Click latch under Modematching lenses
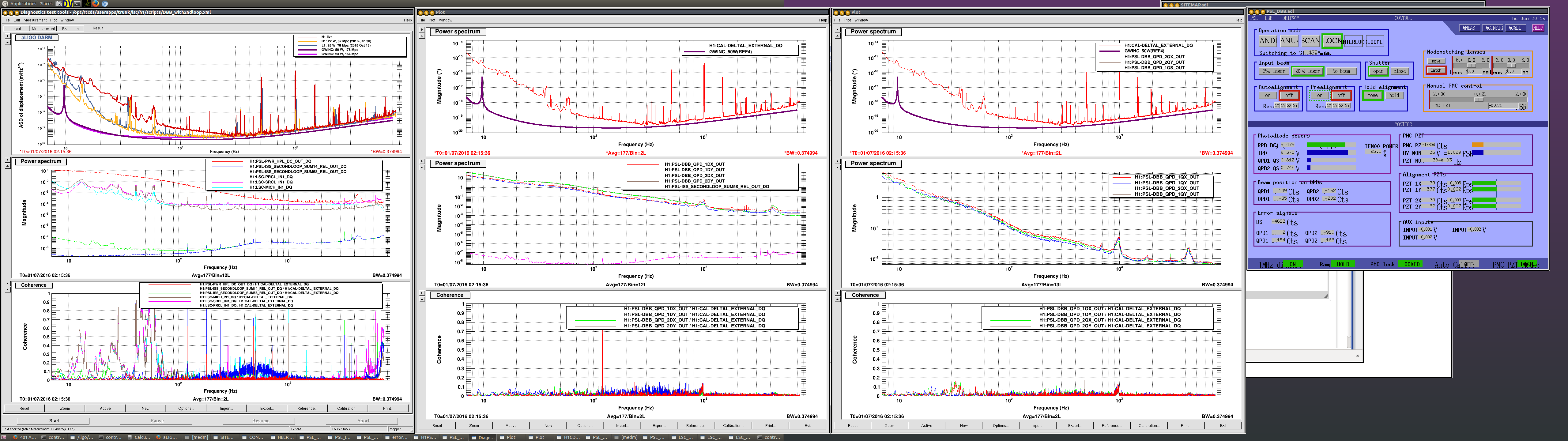This screenshot has width=1568, height=441. [x=1437, y=71]
